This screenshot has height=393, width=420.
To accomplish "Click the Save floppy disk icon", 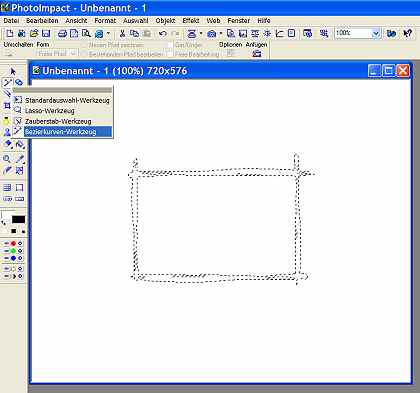I will point(46,33).
